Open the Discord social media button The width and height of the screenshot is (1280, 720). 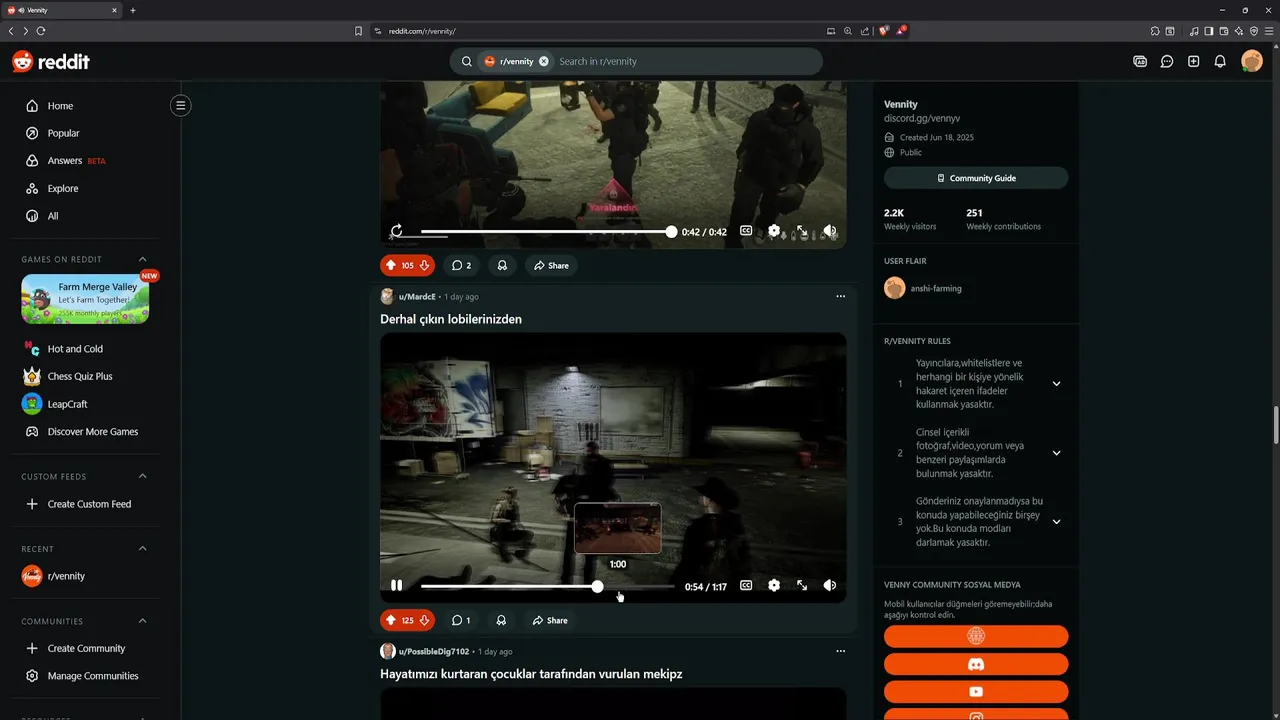coord(976,664)
